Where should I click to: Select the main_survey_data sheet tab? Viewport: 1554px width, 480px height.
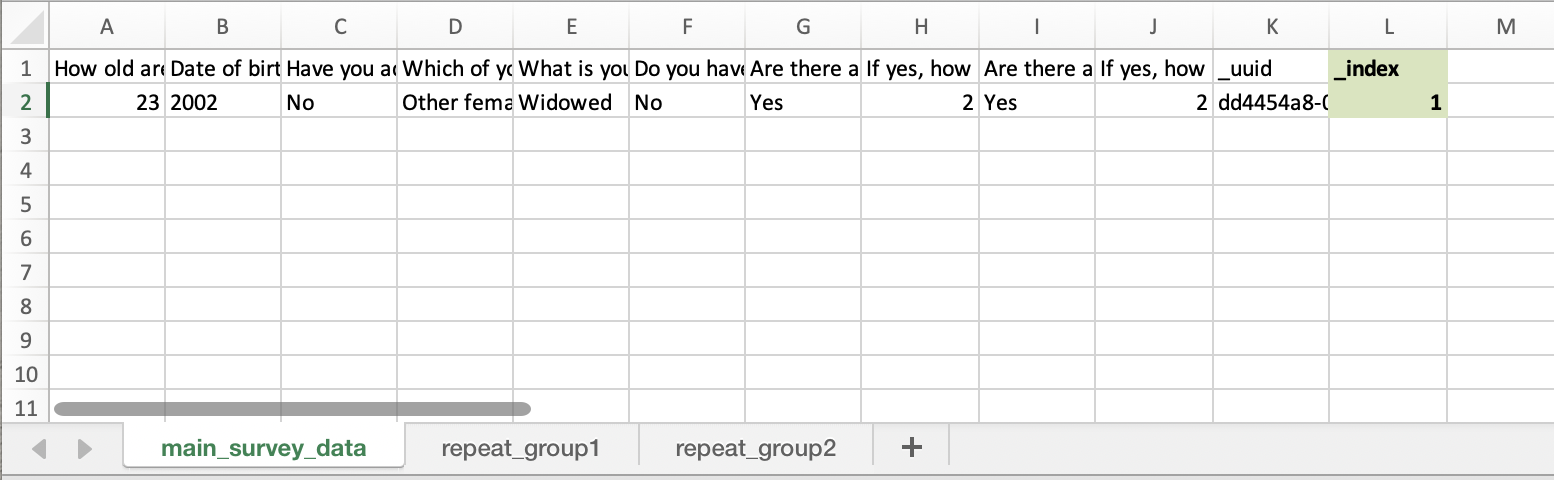click(264, 448)
